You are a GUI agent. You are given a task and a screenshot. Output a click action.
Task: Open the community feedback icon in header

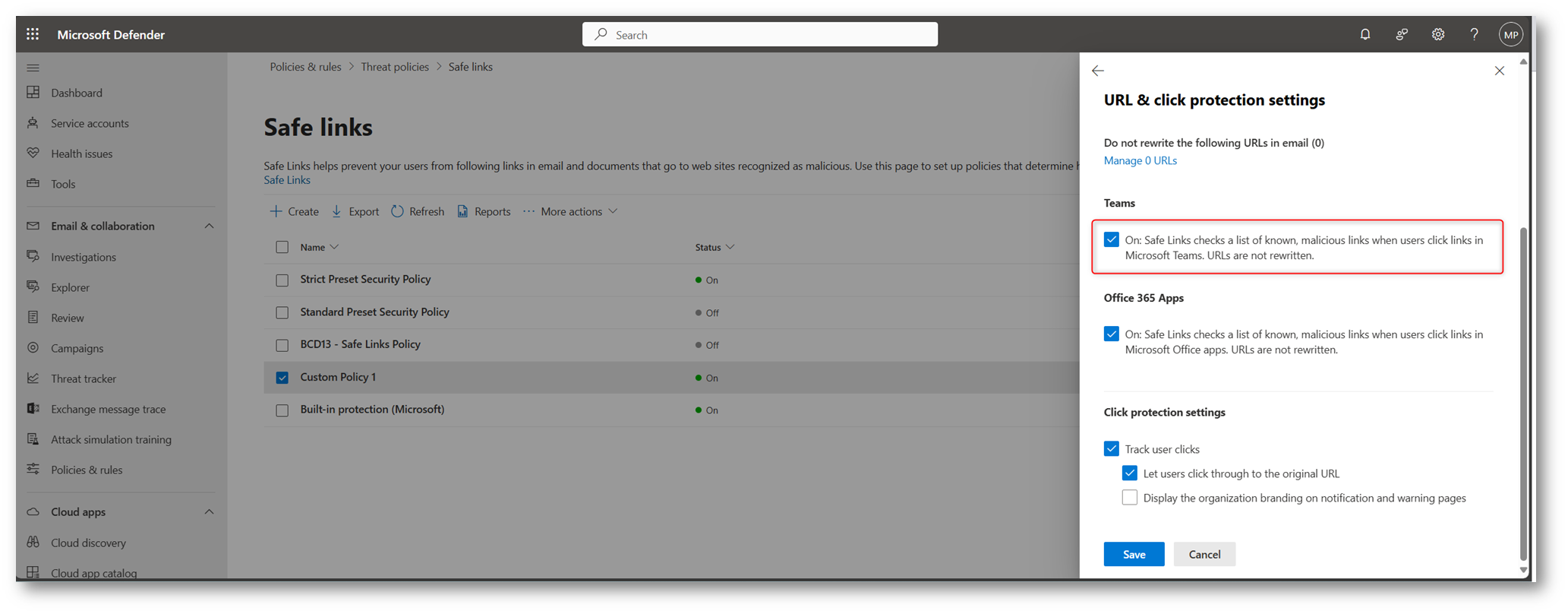1401,34
